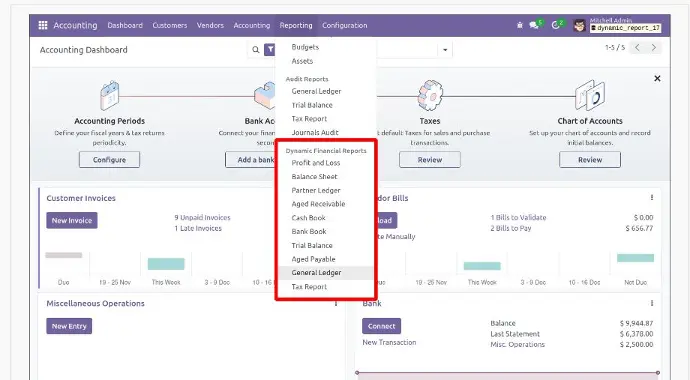Expand the search options dropdown arrow

click(x=445, y=50)
